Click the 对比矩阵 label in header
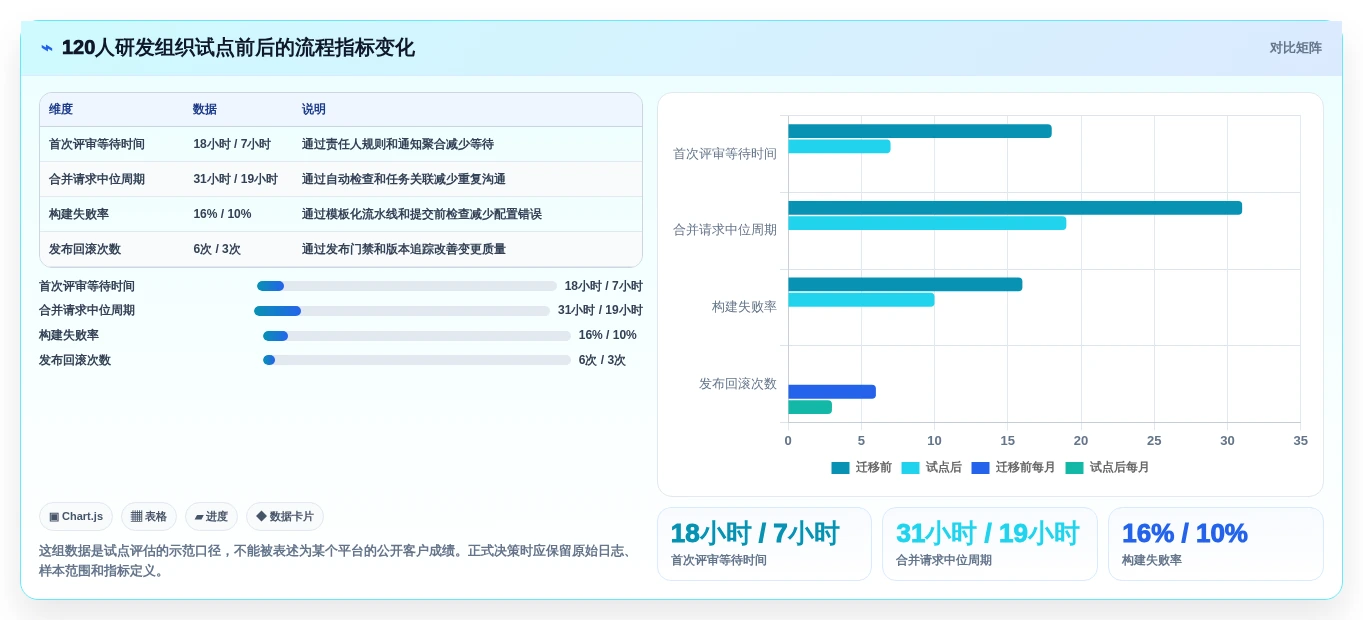Image resolution: width=1363 pixels, height=620 pixels. [x=1295, y=48]
